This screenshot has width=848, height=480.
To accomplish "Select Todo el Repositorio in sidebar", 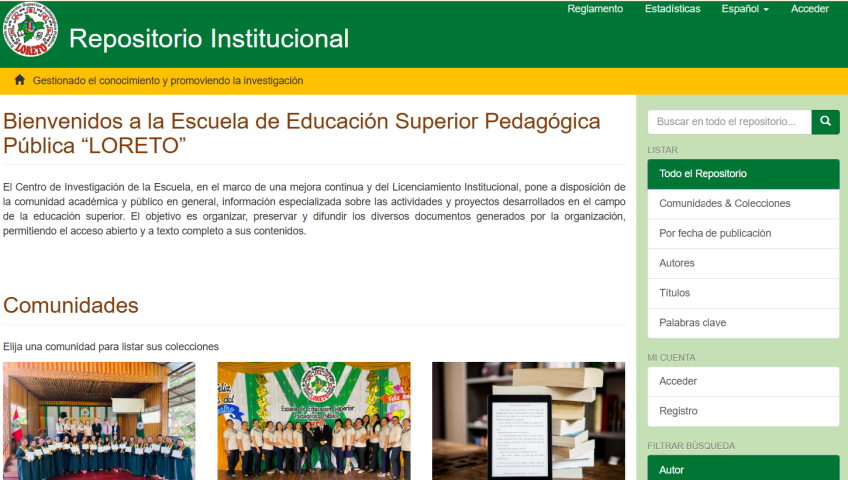I will [743, 174].
